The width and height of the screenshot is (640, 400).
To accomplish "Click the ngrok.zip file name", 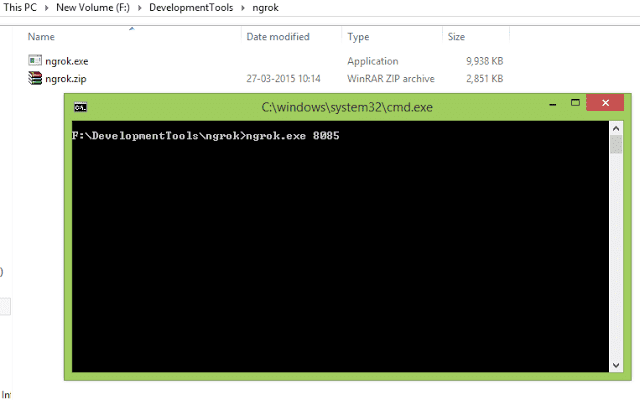I will pos(66,79).
